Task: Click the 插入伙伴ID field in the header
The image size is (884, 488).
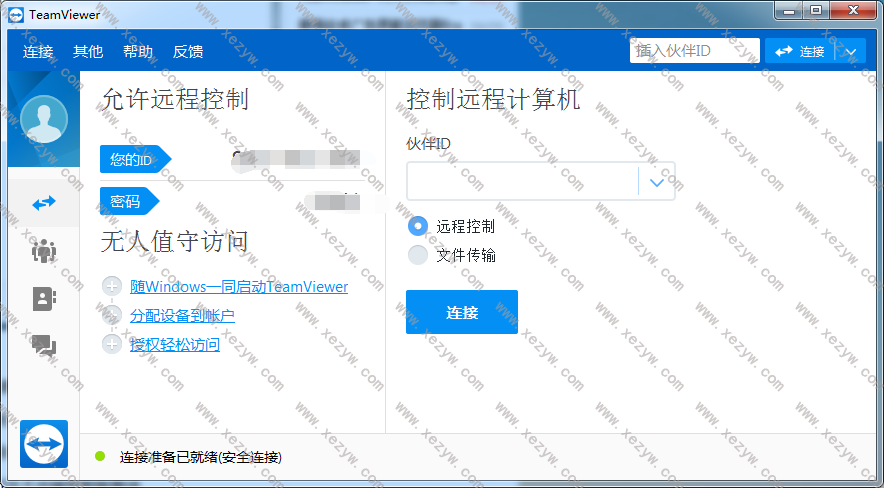Action: pyautogui.click(x=693, y=51)
